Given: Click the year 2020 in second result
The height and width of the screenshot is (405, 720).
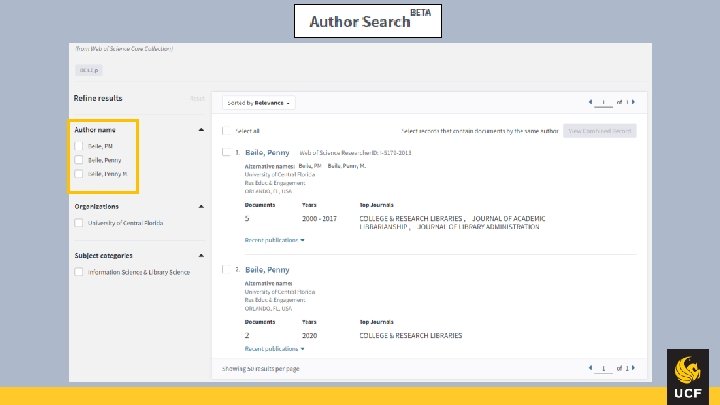Looking at the screenshot, I should pos(309,336).
